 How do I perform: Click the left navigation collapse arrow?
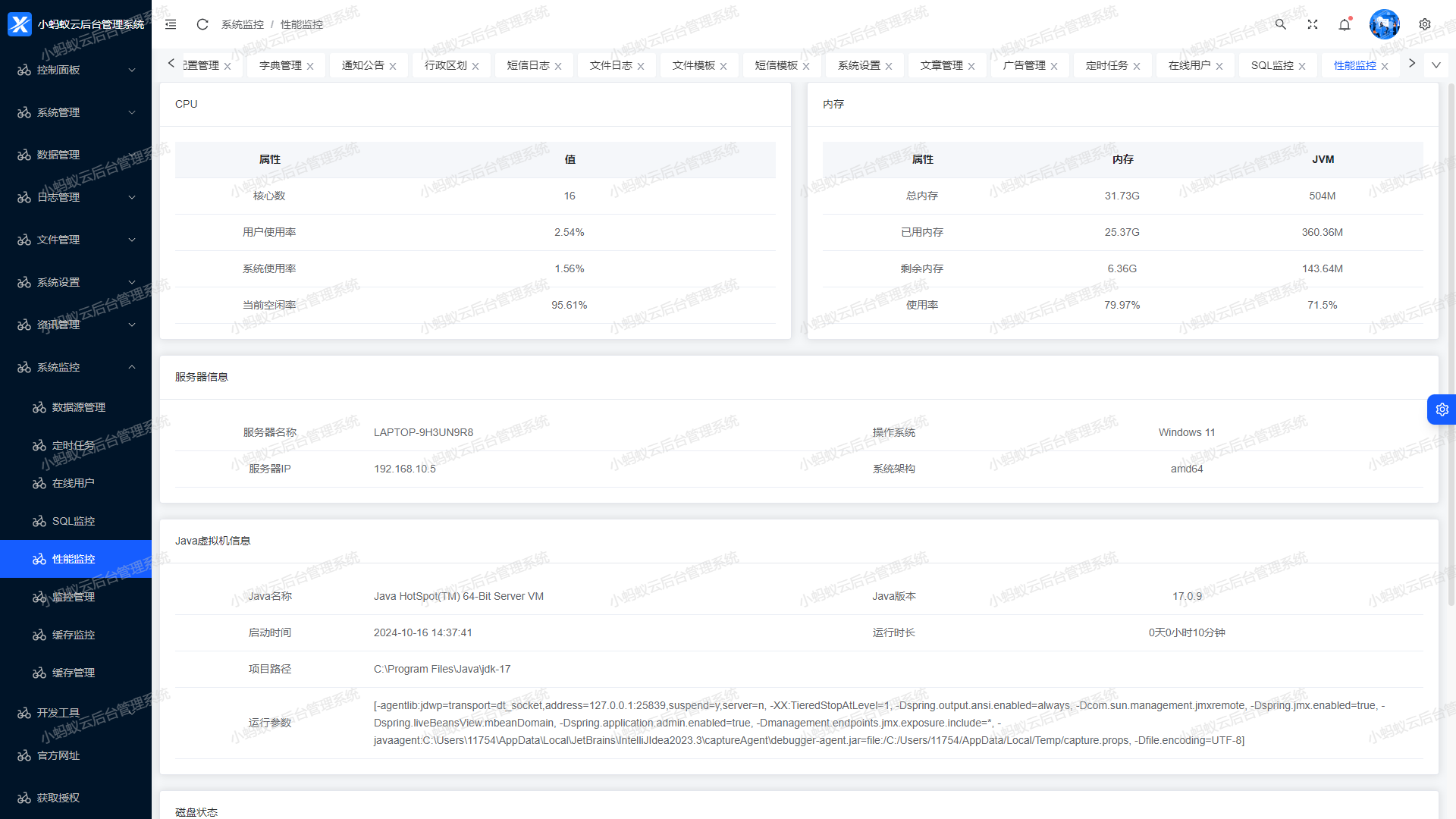point(171,24)
